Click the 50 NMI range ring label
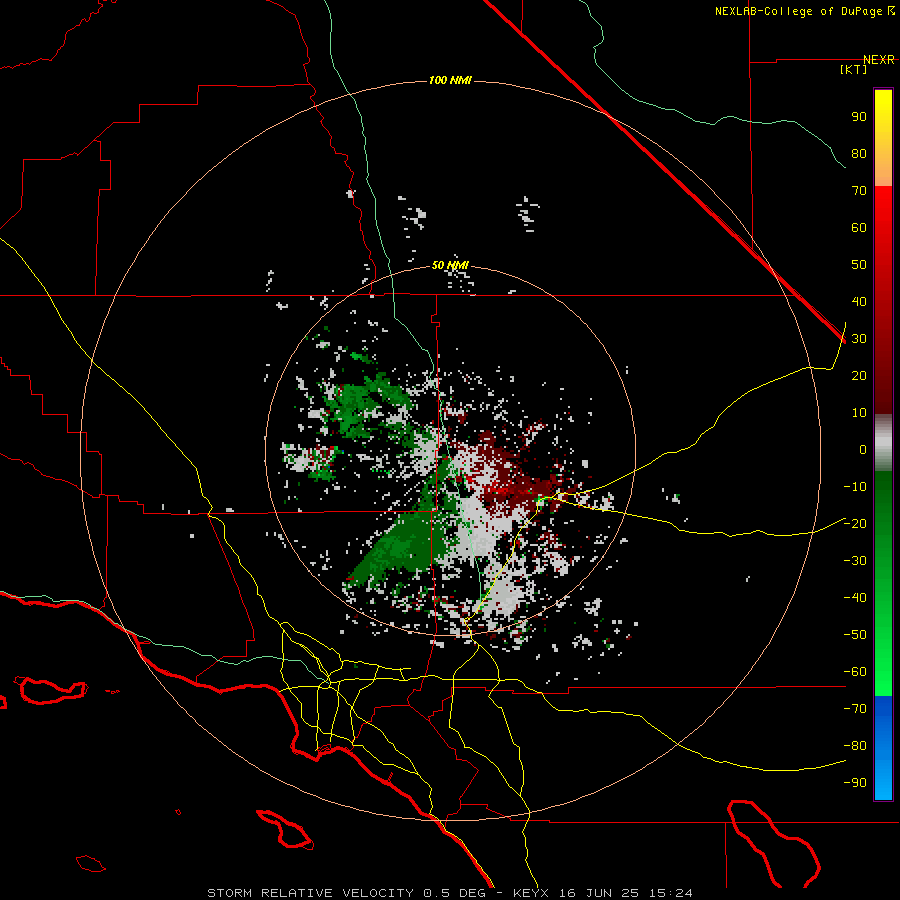The image size is (900, 900). [x=450, y=265]
